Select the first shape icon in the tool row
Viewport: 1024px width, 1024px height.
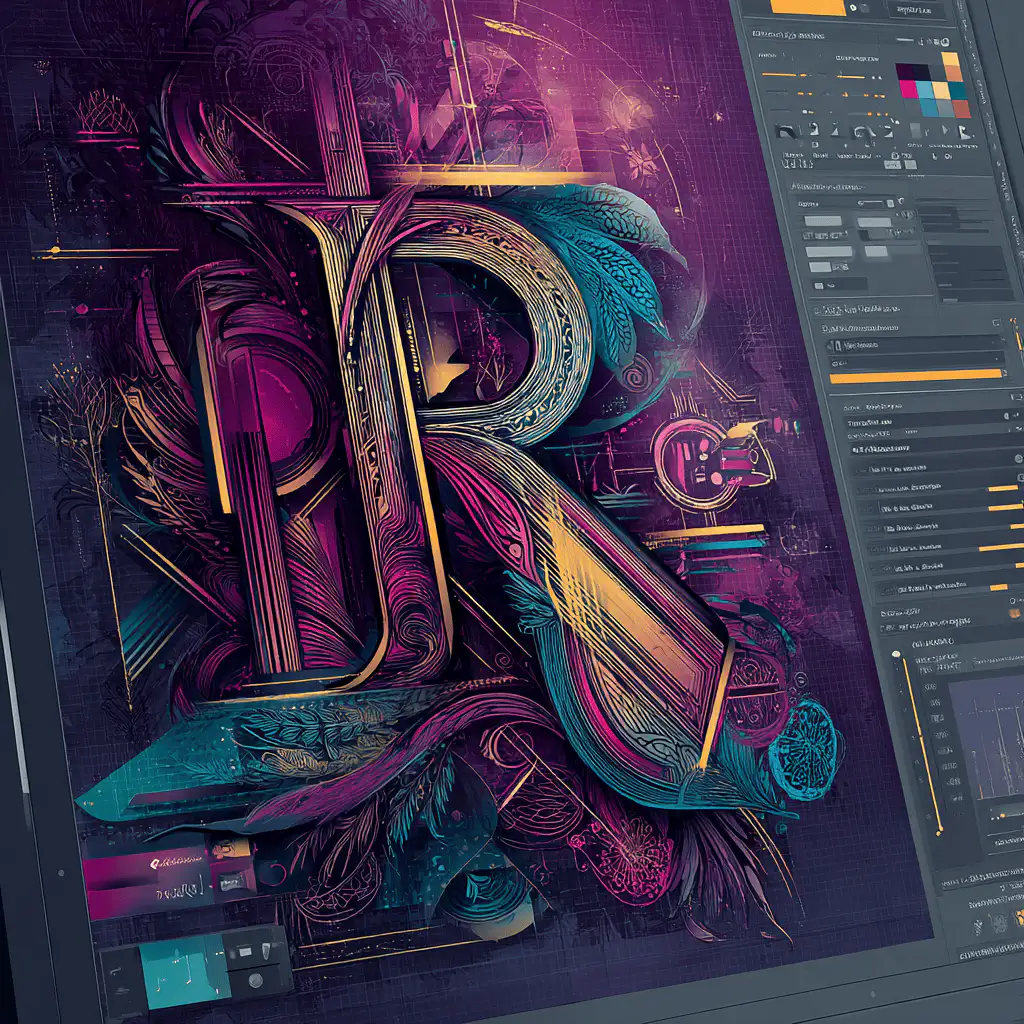point(787,130)
